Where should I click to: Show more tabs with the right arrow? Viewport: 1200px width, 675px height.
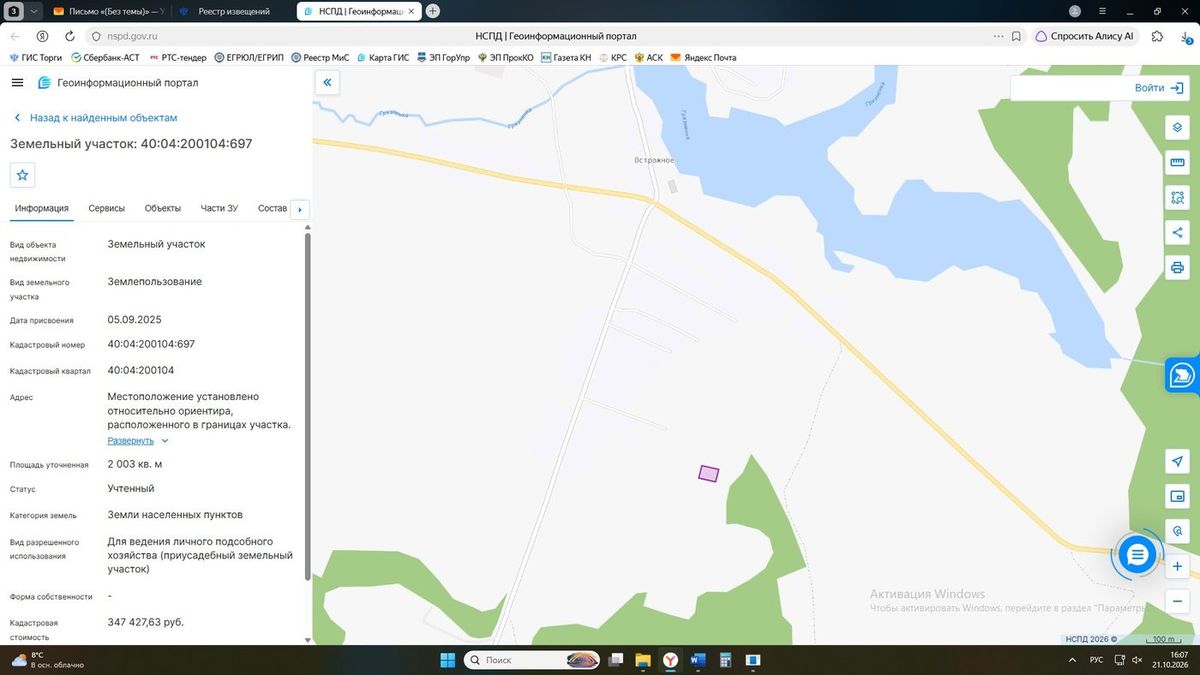point(299,209)
